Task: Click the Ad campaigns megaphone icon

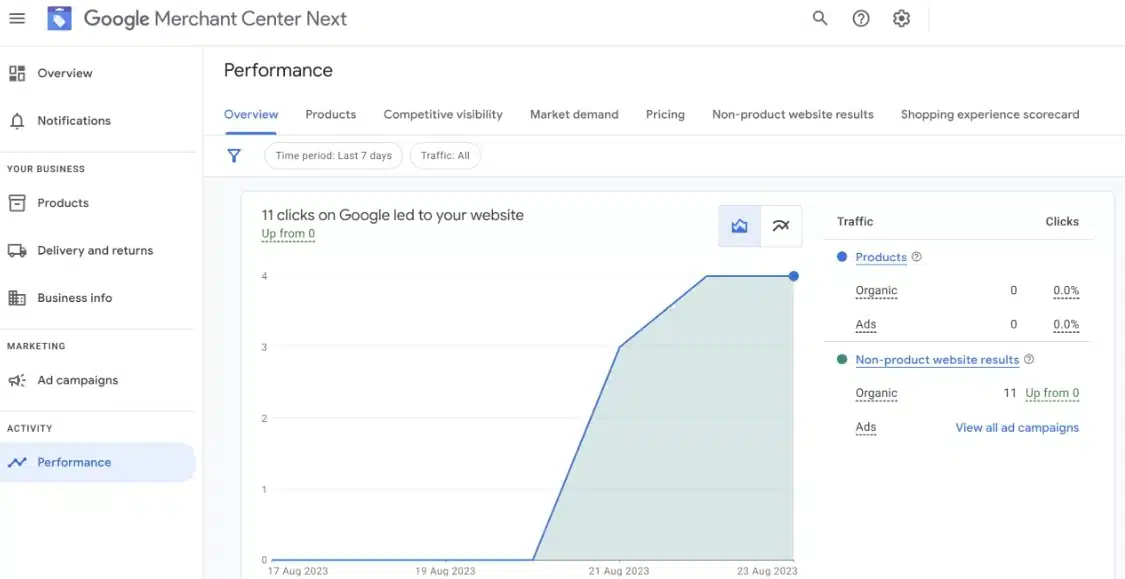Action: [x=17, y=380]
